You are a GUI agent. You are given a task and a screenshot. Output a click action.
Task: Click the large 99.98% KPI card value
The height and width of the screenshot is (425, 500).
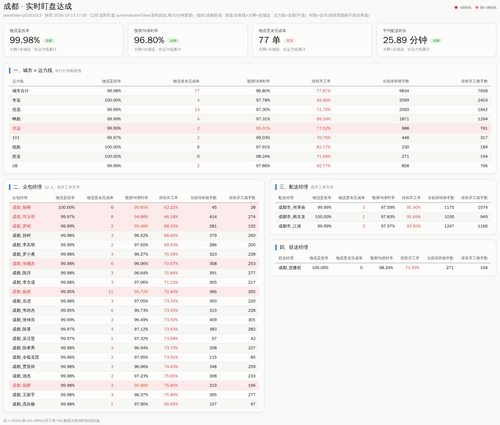25,40
